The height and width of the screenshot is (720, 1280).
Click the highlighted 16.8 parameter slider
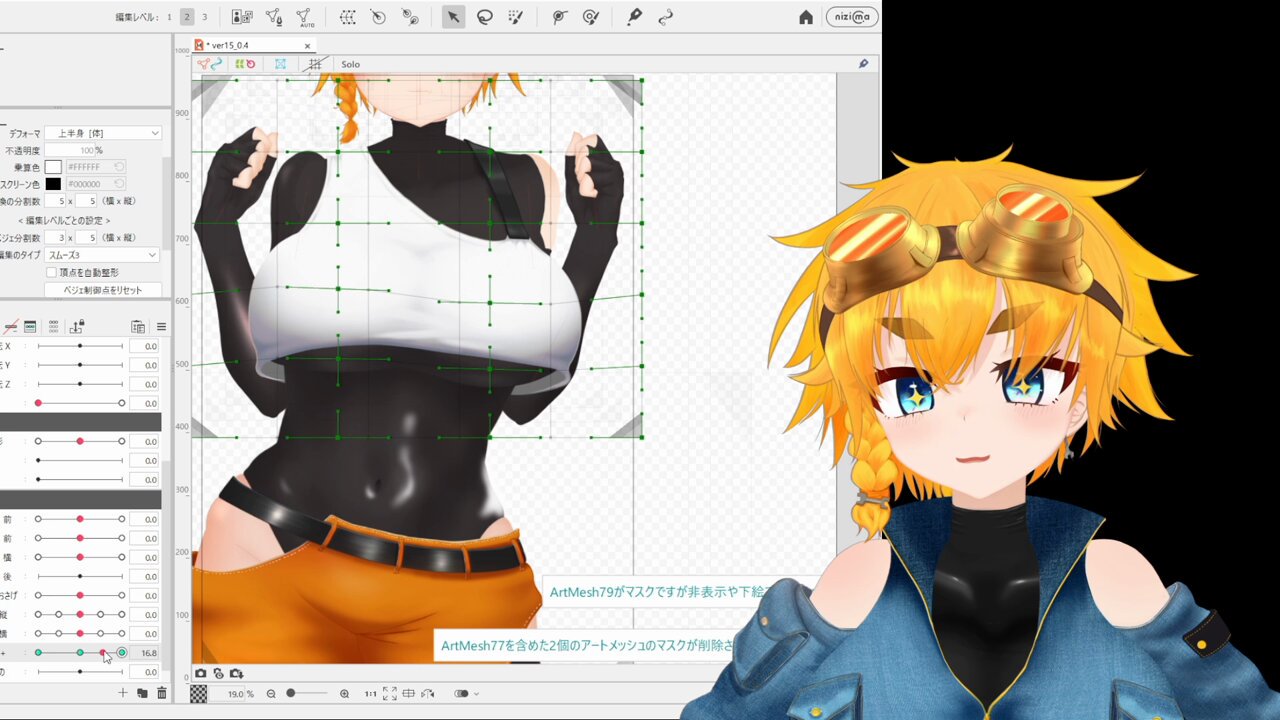[80, 653]
